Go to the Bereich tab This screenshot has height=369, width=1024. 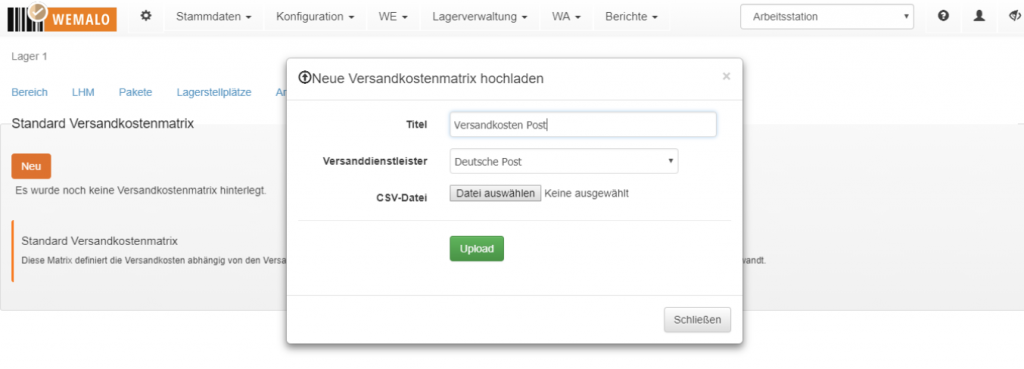pyautogui.click(x=29, y=92)
